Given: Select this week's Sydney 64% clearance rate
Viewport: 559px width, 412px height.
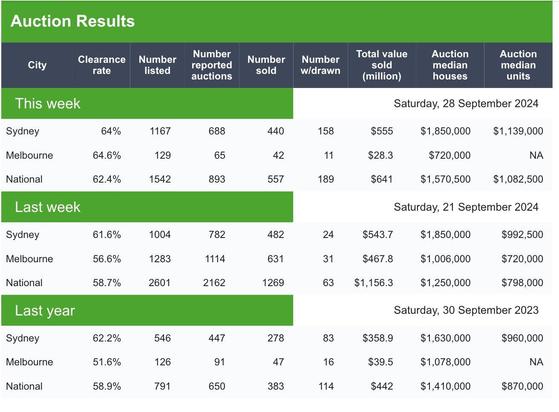Looking at the screenshot, I should click(111, 131).
